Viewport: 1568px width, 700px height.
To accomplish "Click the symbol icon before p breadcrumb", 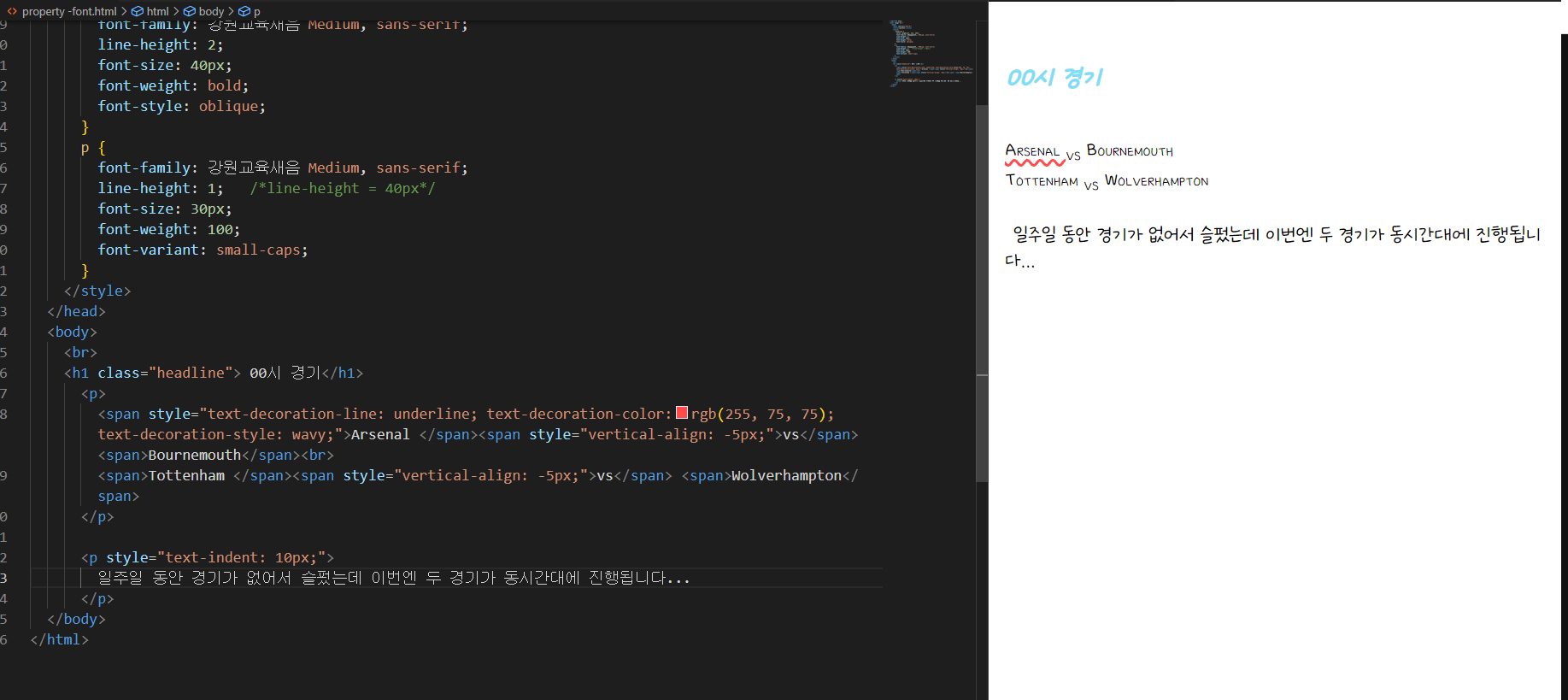I will (244, 11).
